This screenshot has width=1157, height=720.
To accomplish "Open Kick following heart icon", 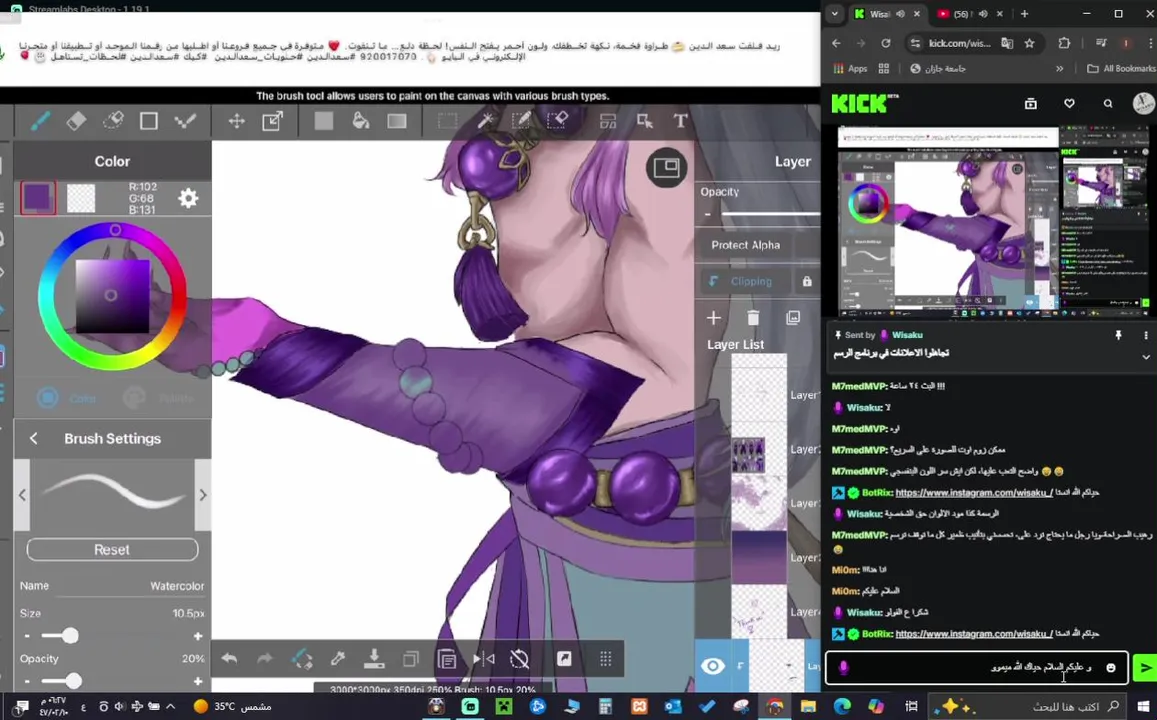I will click(x=1069, y=104).
